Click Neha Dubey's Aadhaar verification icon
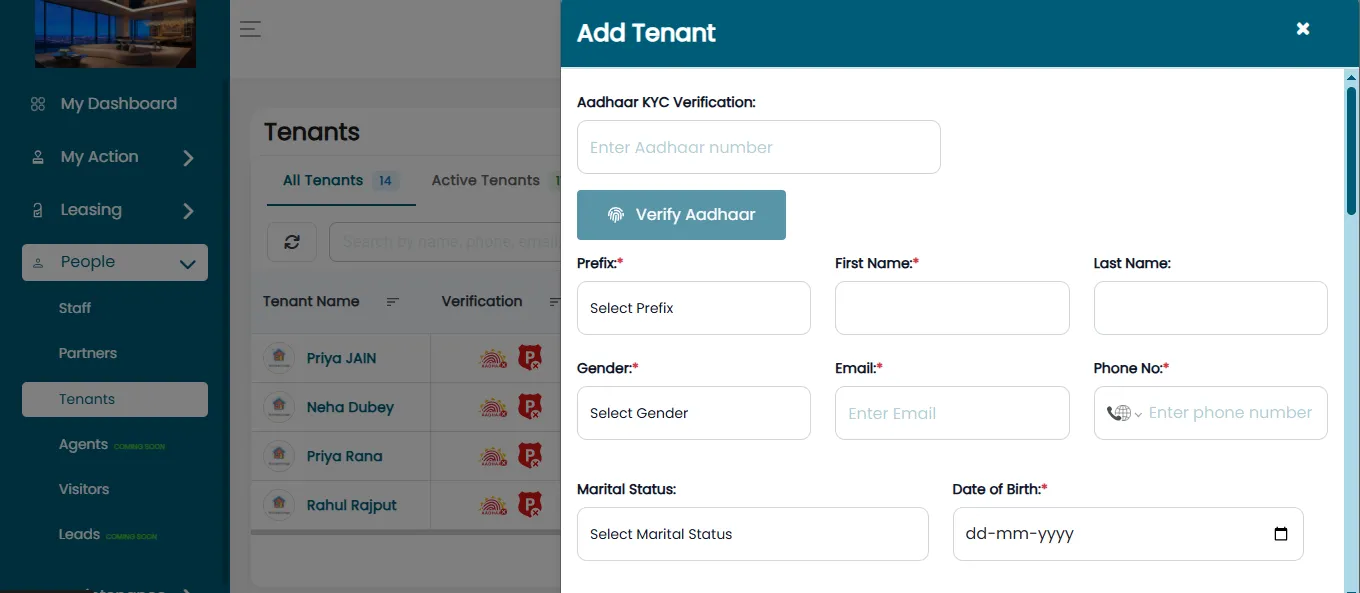Image resolution: width=1360 pixels, height=593 pixels. [494, 407]
